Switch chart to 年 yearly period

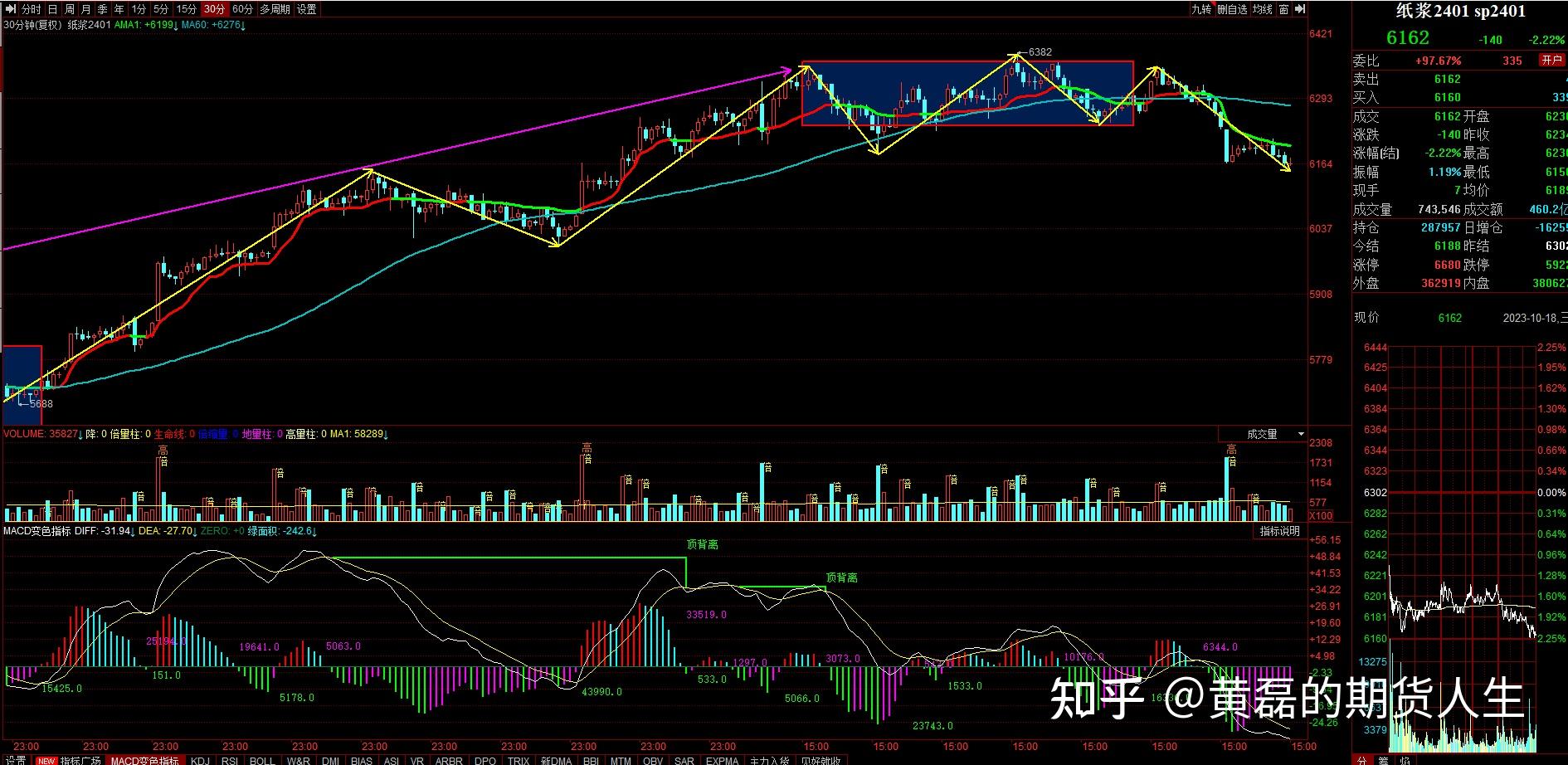point(119,9)
